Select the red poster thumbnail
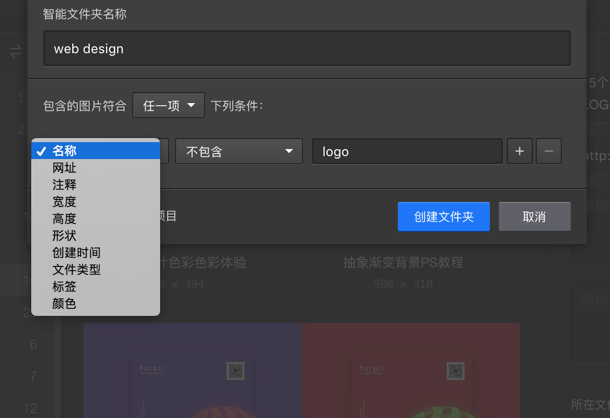 click(x=411, y=370)
